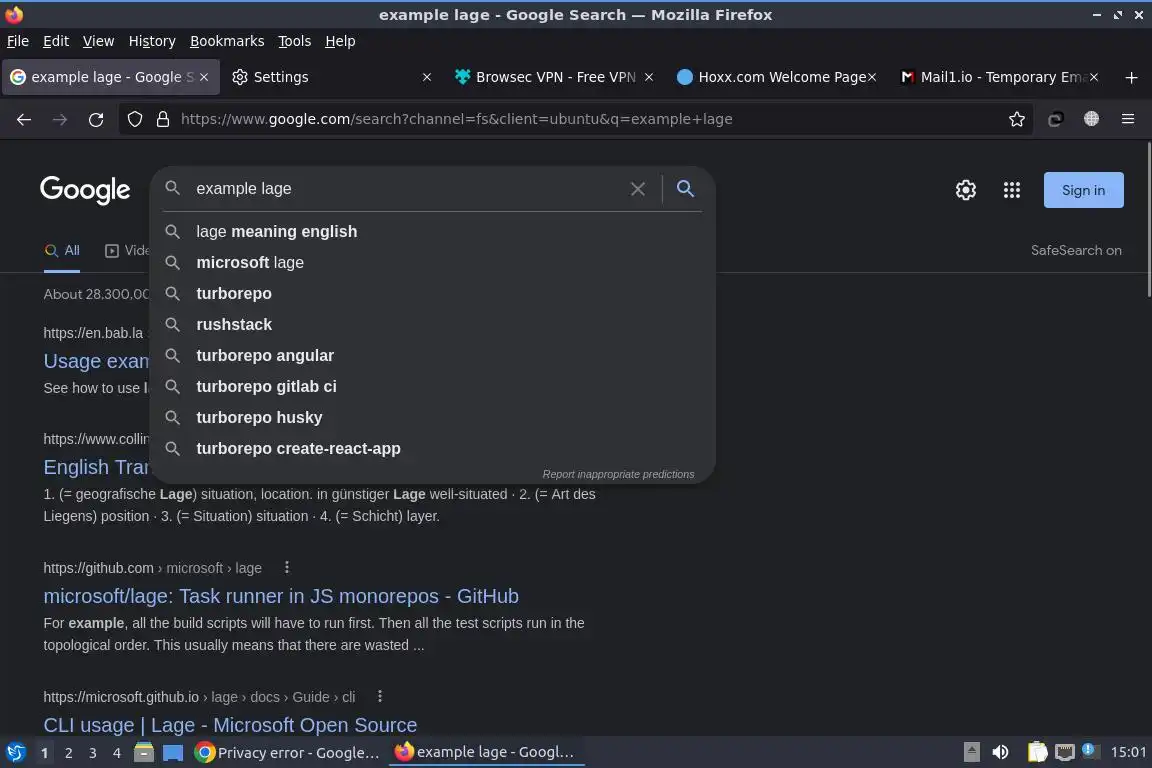
Task: Open microsoft/lage Task runner GitHub result
Action: click(x=281, y=596)
